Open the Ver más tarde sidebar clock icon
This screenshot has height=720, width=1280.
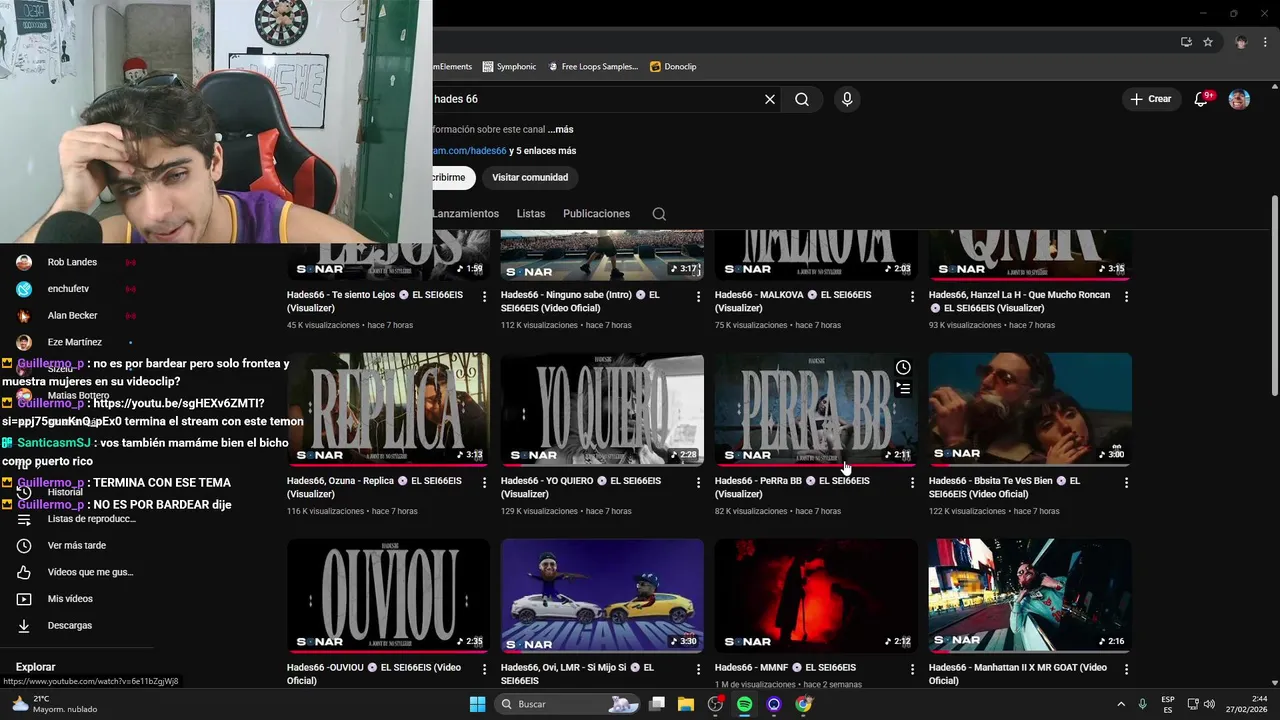pyautogui.click(x=24, y=546)
